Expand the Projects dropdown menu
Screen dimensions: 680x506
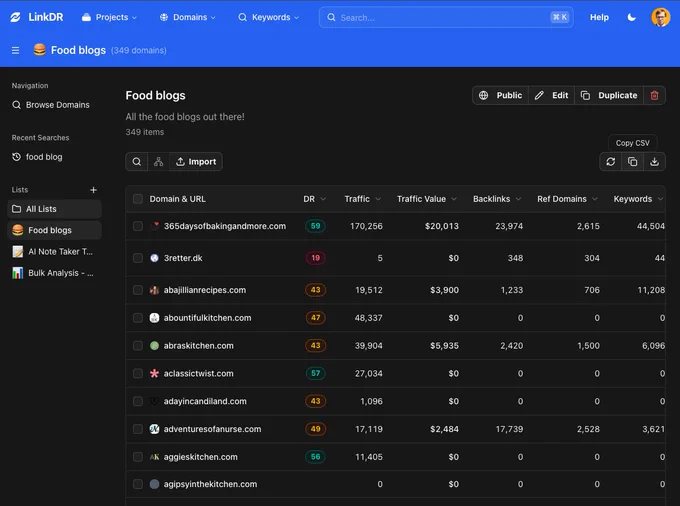tap(109, 17)
